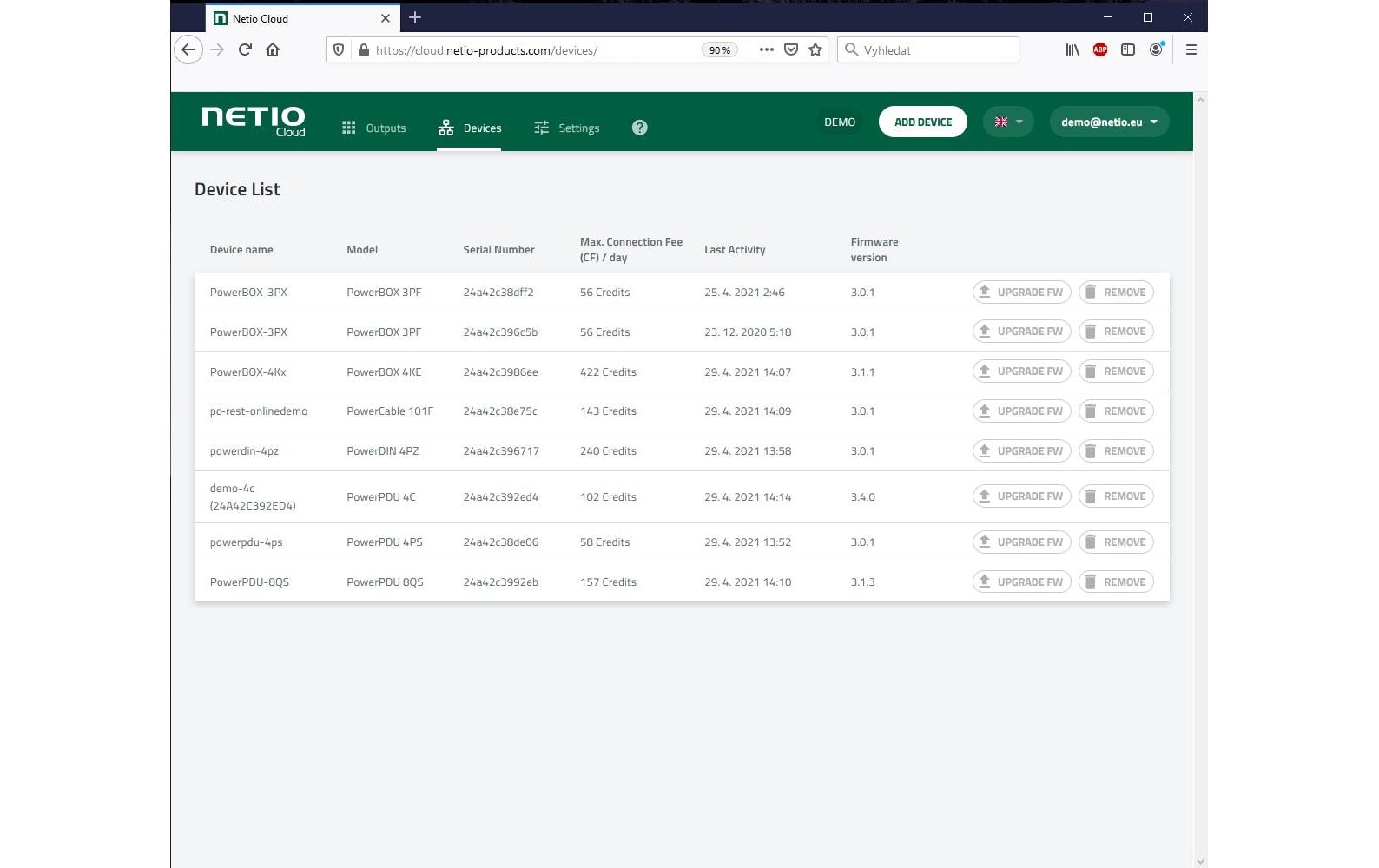Expand the language flag dropdown
The image size is (1379, 868).
(1008, 122)
